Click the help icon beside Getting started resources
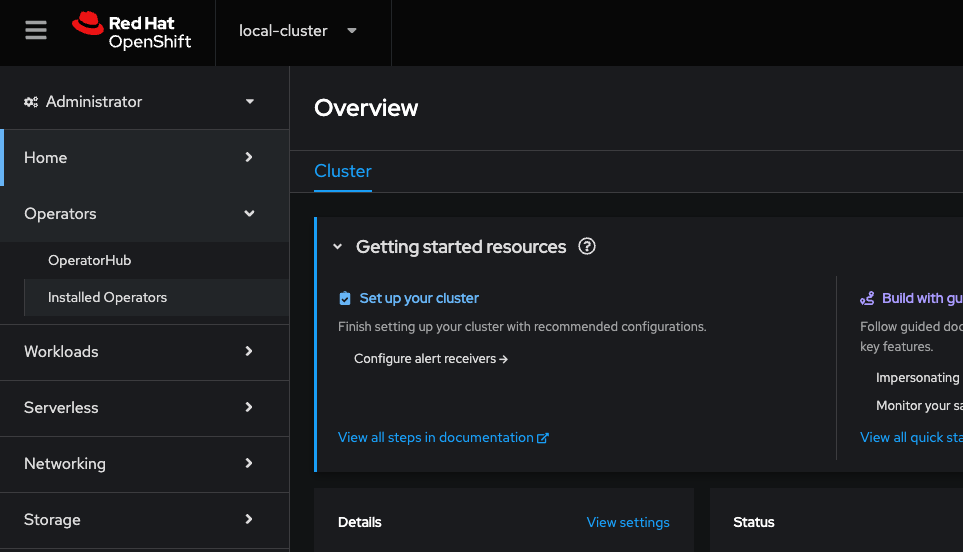This screenshot has width=963, height=552. (587, 246)
